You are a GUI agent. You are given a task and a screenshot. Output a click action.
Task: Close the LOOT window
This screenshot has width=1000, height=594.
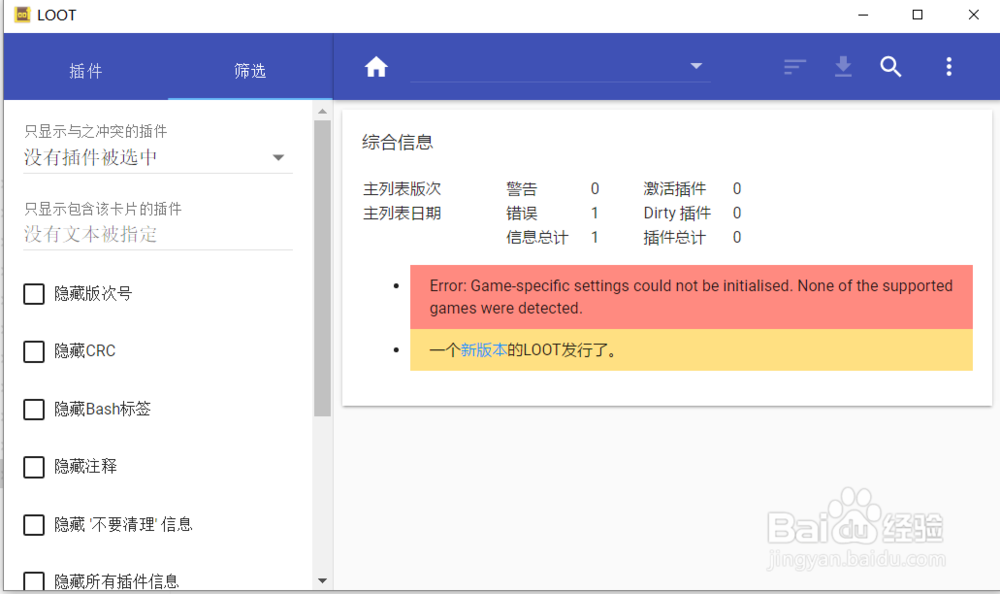pyautogui.click(x=973, y=15)
